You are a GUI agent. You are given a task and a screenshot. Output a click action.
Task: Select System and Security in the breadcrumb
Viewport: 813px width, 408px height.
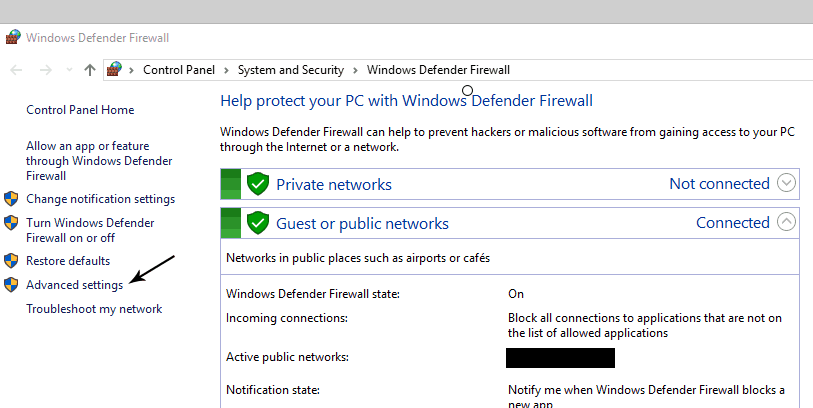[291, 70]
